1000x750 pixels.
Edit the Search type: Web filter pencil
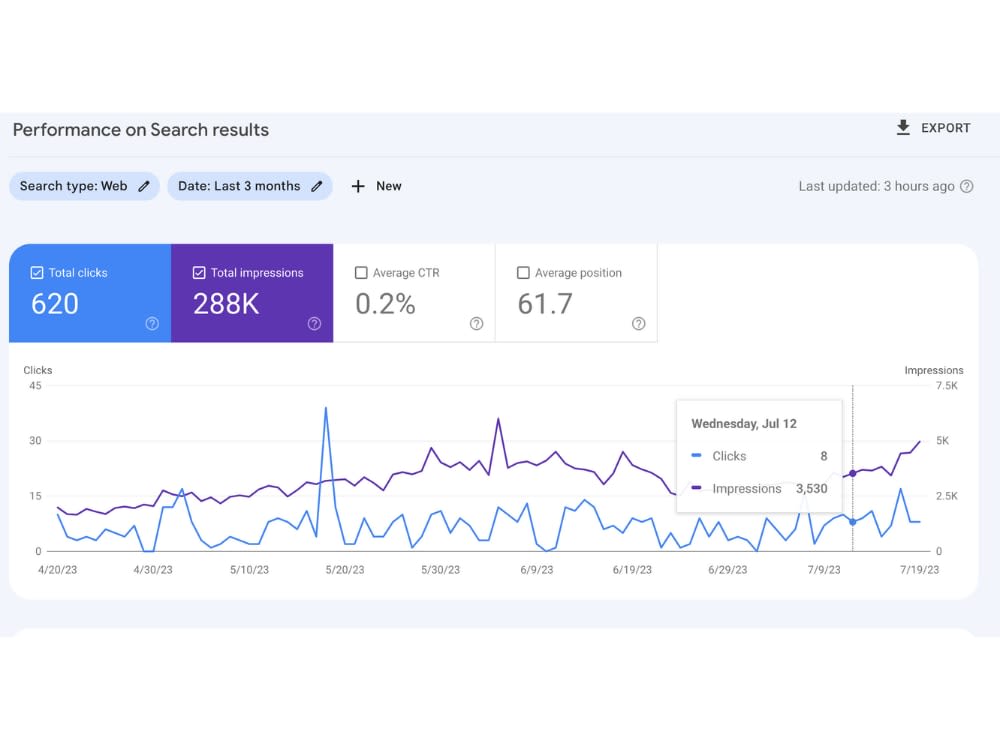click(x=144, y=186)
